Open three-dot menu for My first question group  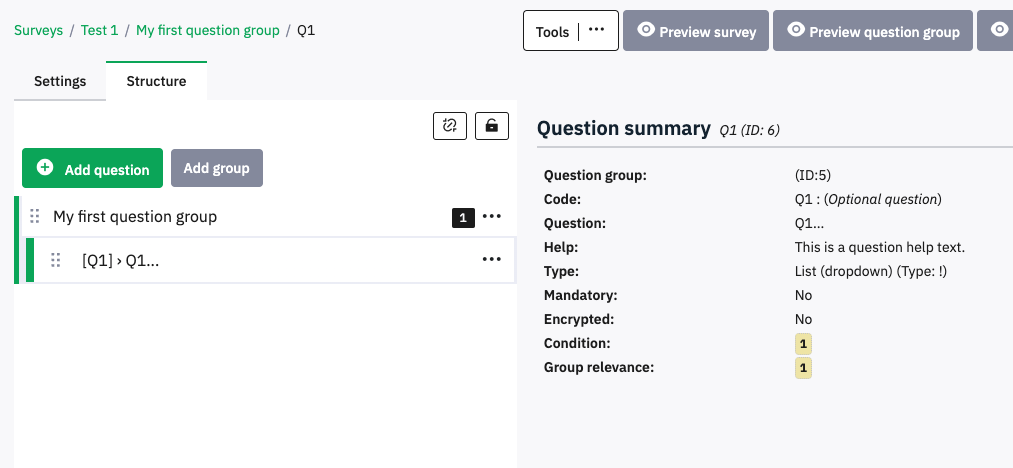coord(491,216)
